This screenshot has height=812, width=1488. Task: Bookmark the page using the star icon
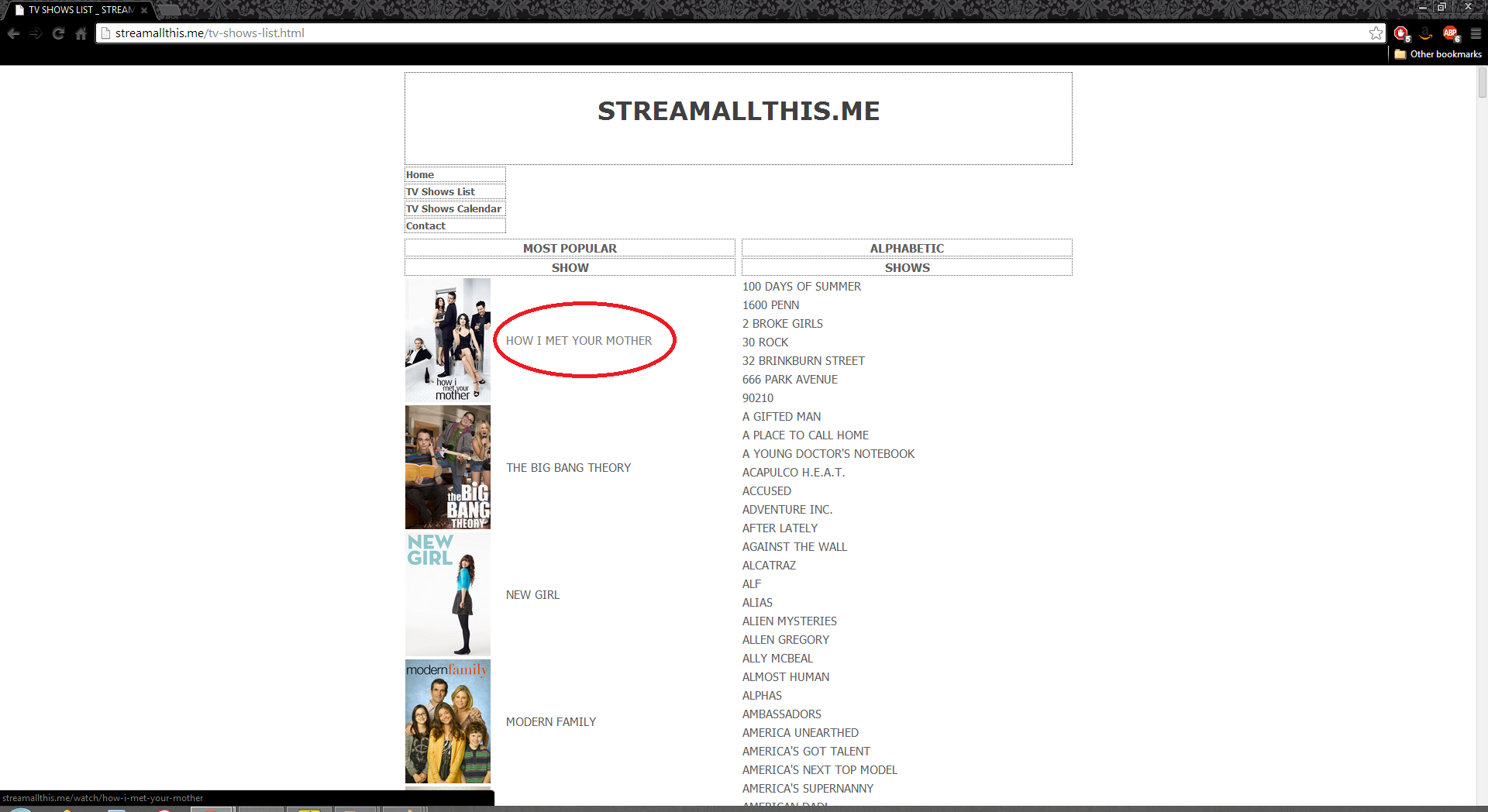point(1376,33)
